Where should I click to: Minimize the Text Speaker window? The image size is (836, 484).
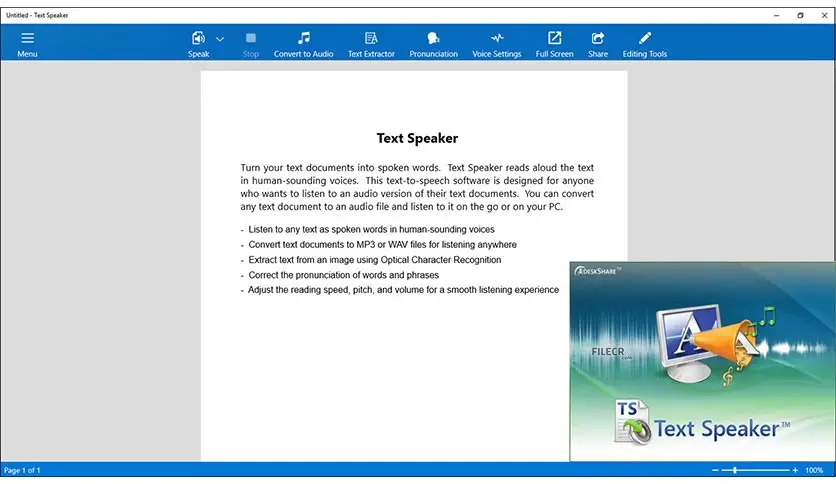pyautogui.click(x=776, y=15)
